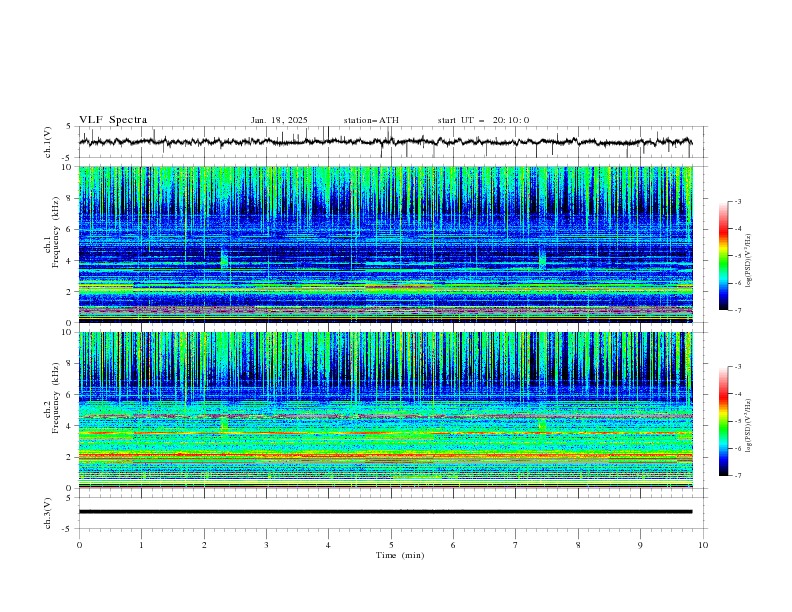Click the "station=ATH" header label
792x612 pixels.
(371, 120)
